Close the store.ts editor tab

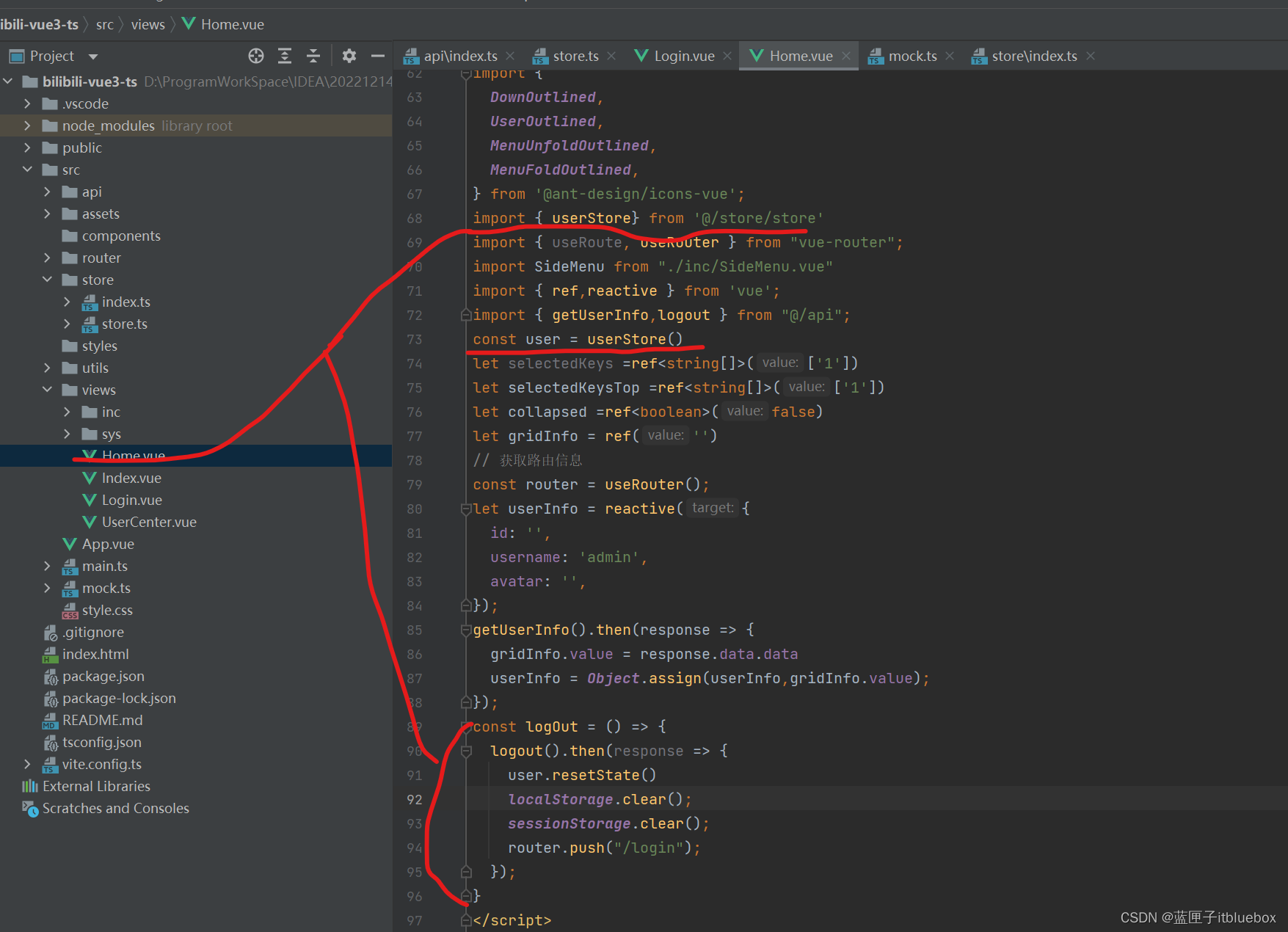[x=611, y=56]
